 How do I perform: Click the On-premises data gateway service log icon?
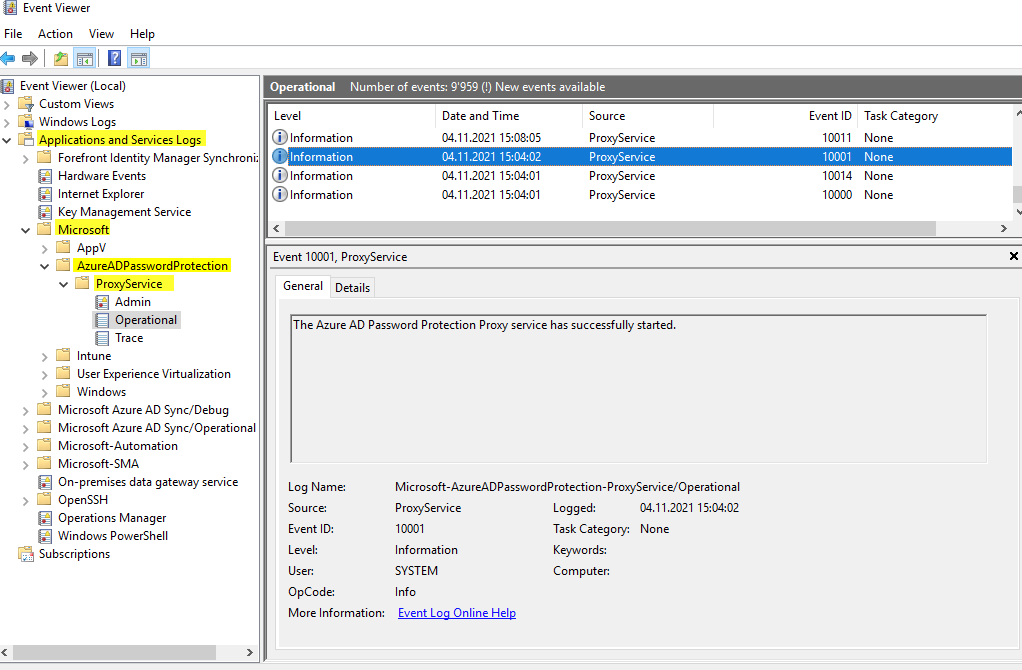(x=45, y=482)
